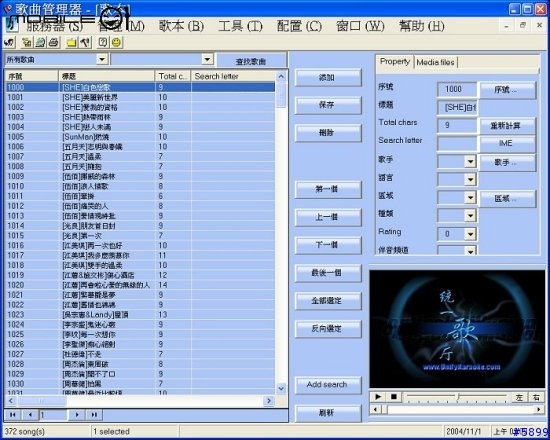
Task: Open the second filter dropdown beside 所有歌曲
Action: pos(207,59)
